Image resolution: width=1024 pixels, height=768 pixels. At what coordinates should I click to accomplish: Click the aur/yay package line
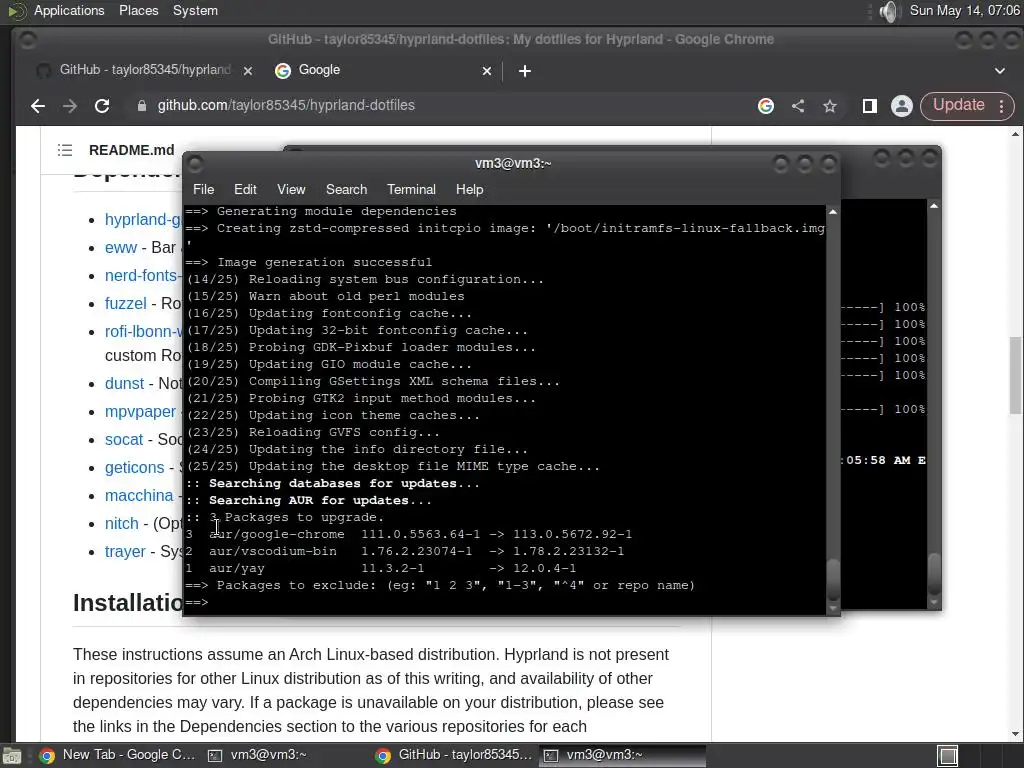pos(381,568)
